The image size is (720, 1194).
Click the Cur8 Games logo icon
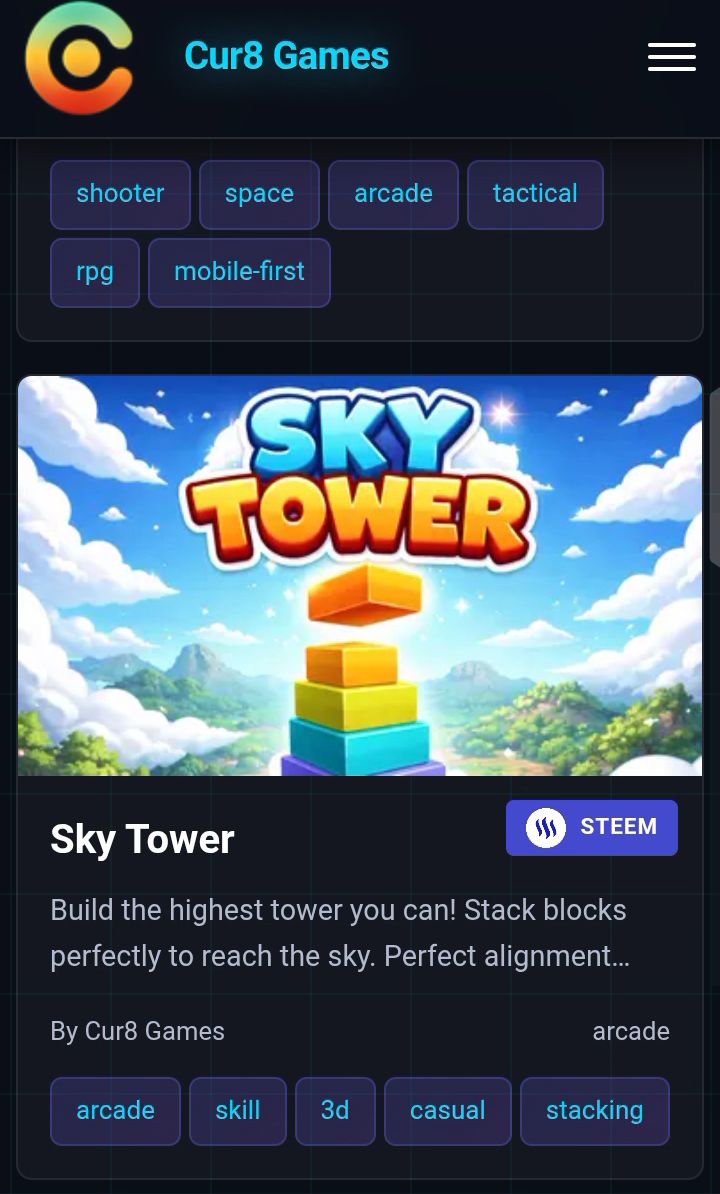click(79, 58)
